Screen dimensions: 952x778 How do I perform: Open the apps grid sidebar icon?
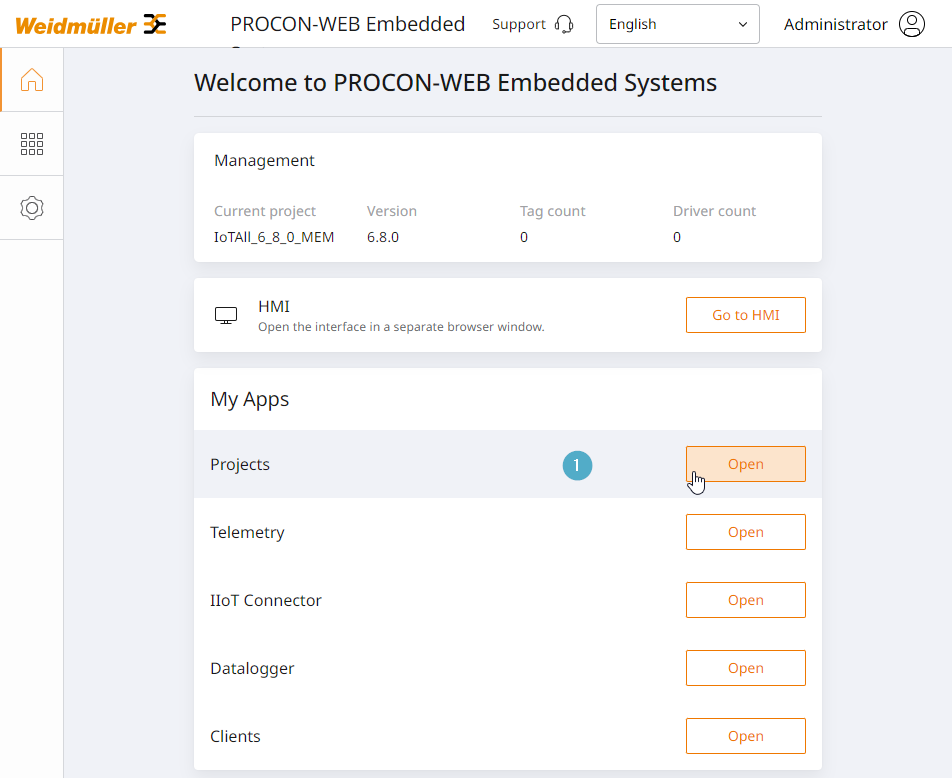[32, 144]
